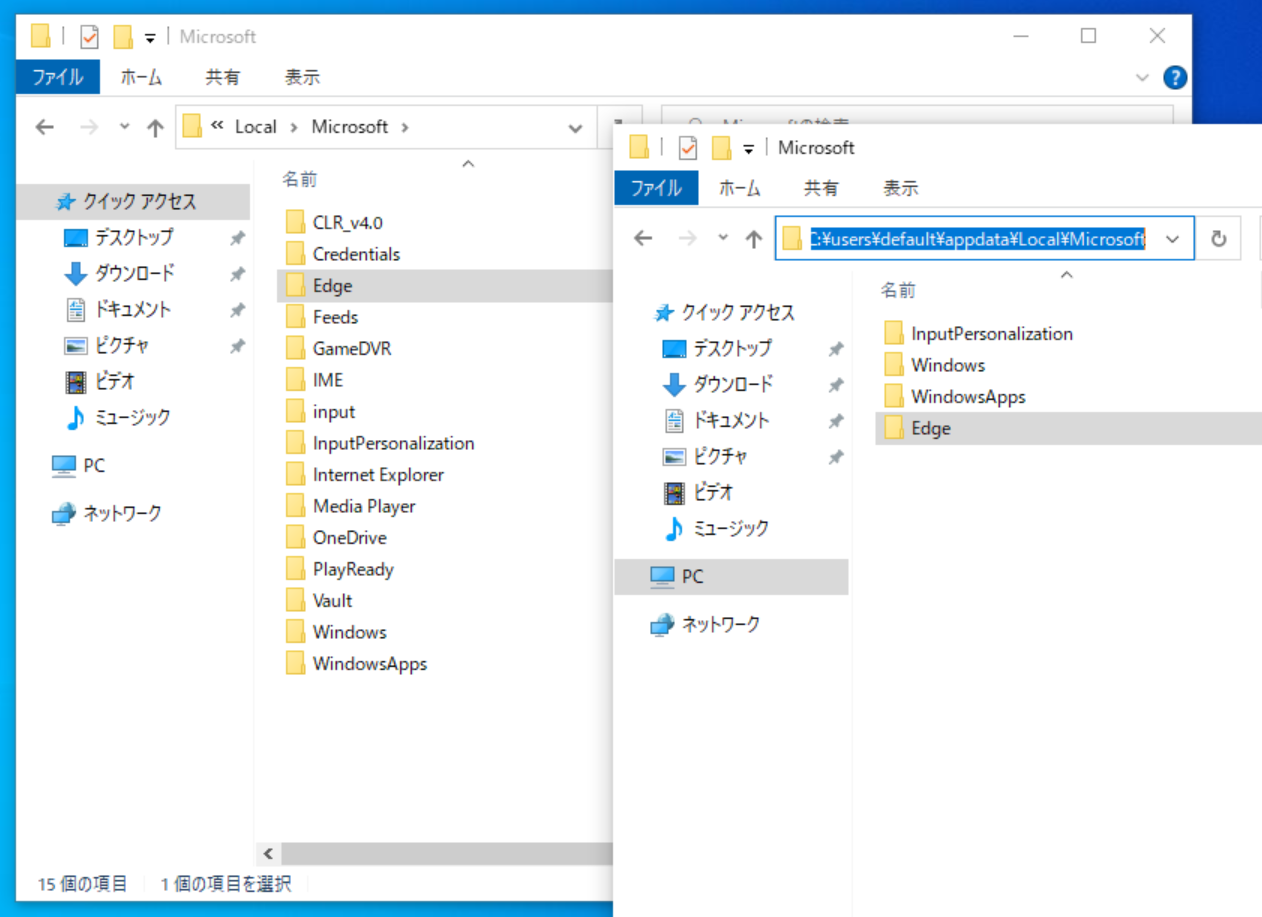This screenshot has height=917, width=1262.
Task: Open ダウンロード in the front window's sidebar
Action: pyautogui.click(x=732, y=384)
